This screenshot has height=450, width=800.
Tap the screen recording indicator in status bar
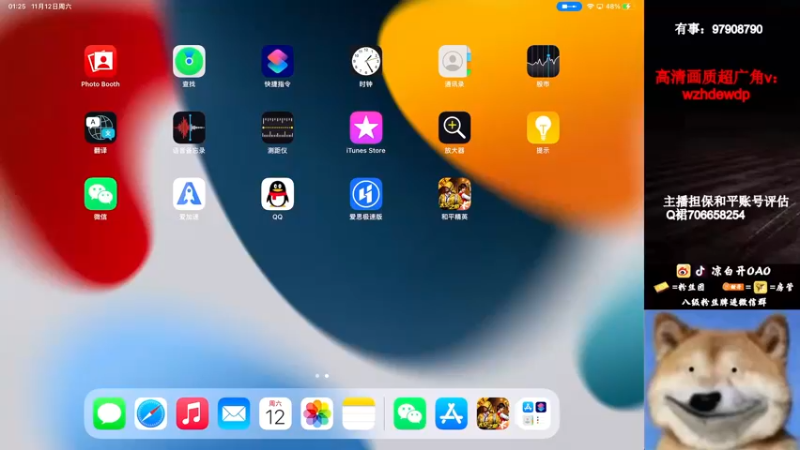569,6
